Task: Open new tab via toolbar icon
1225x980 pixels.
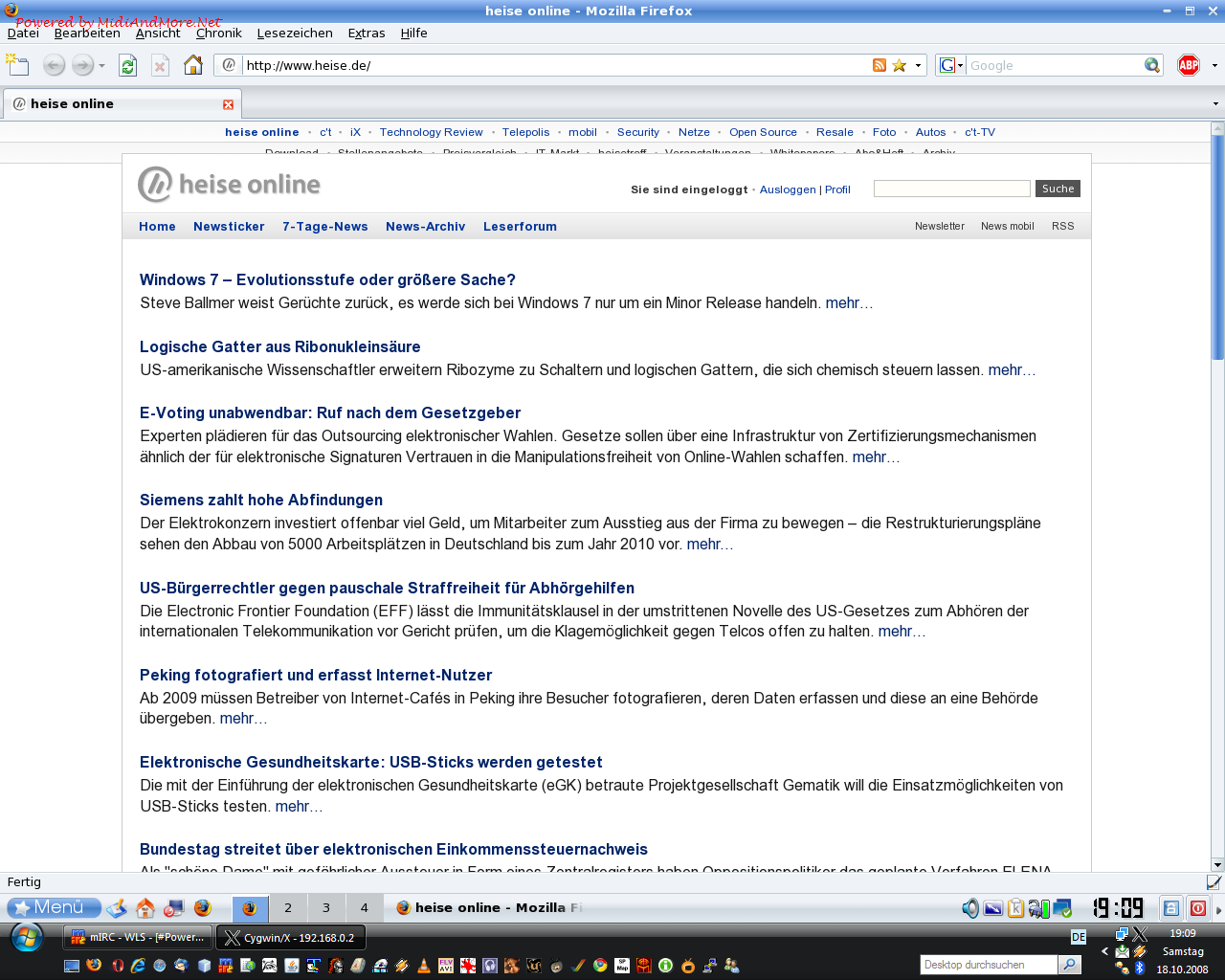Action: pos(17,65)
